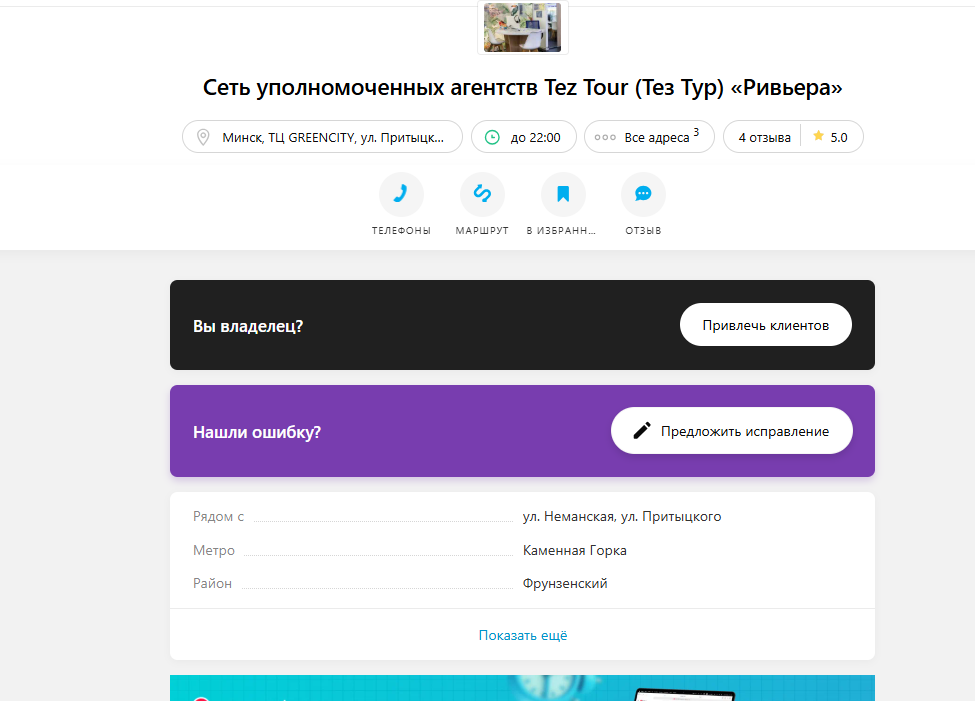Click the Фрунзенский district value
The width and height of the screenshot is (975, 701).
(x=565, y=583)
